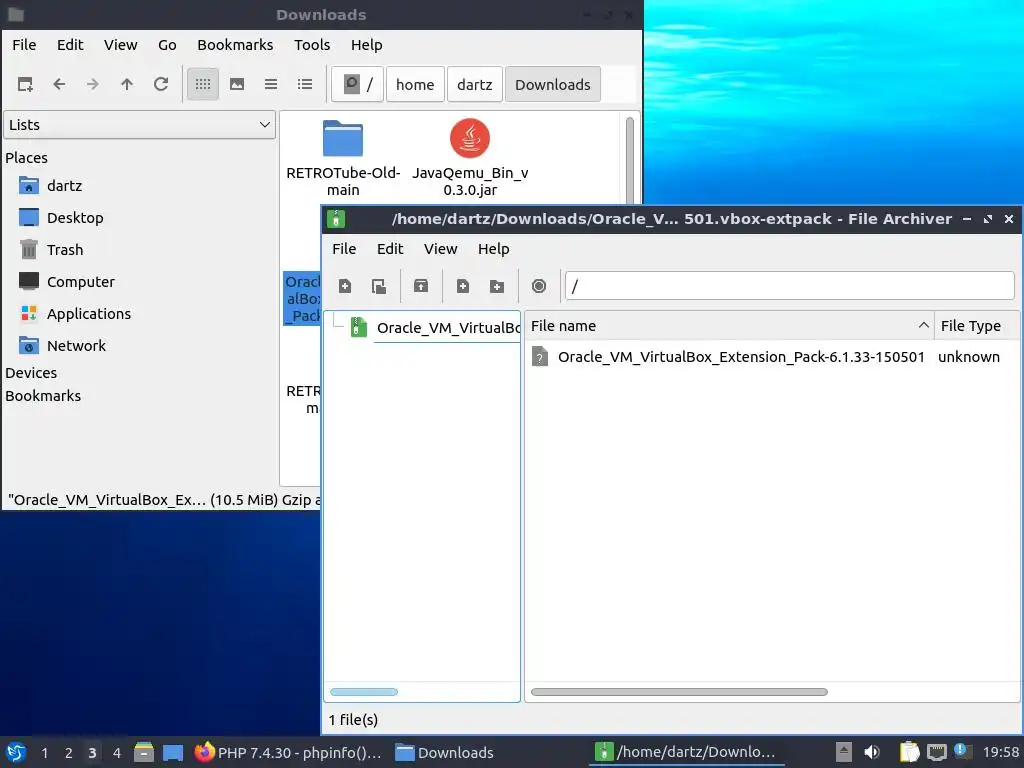
Task: Click the file manager launcher on the taskbar
Action: [x=144, y=752]
